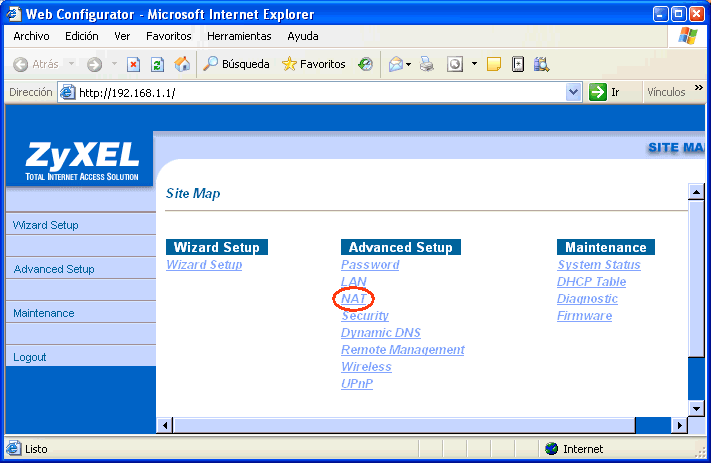711x463 pixels.
Task: Click the History icon in toolbar
Action: [365, 64]
